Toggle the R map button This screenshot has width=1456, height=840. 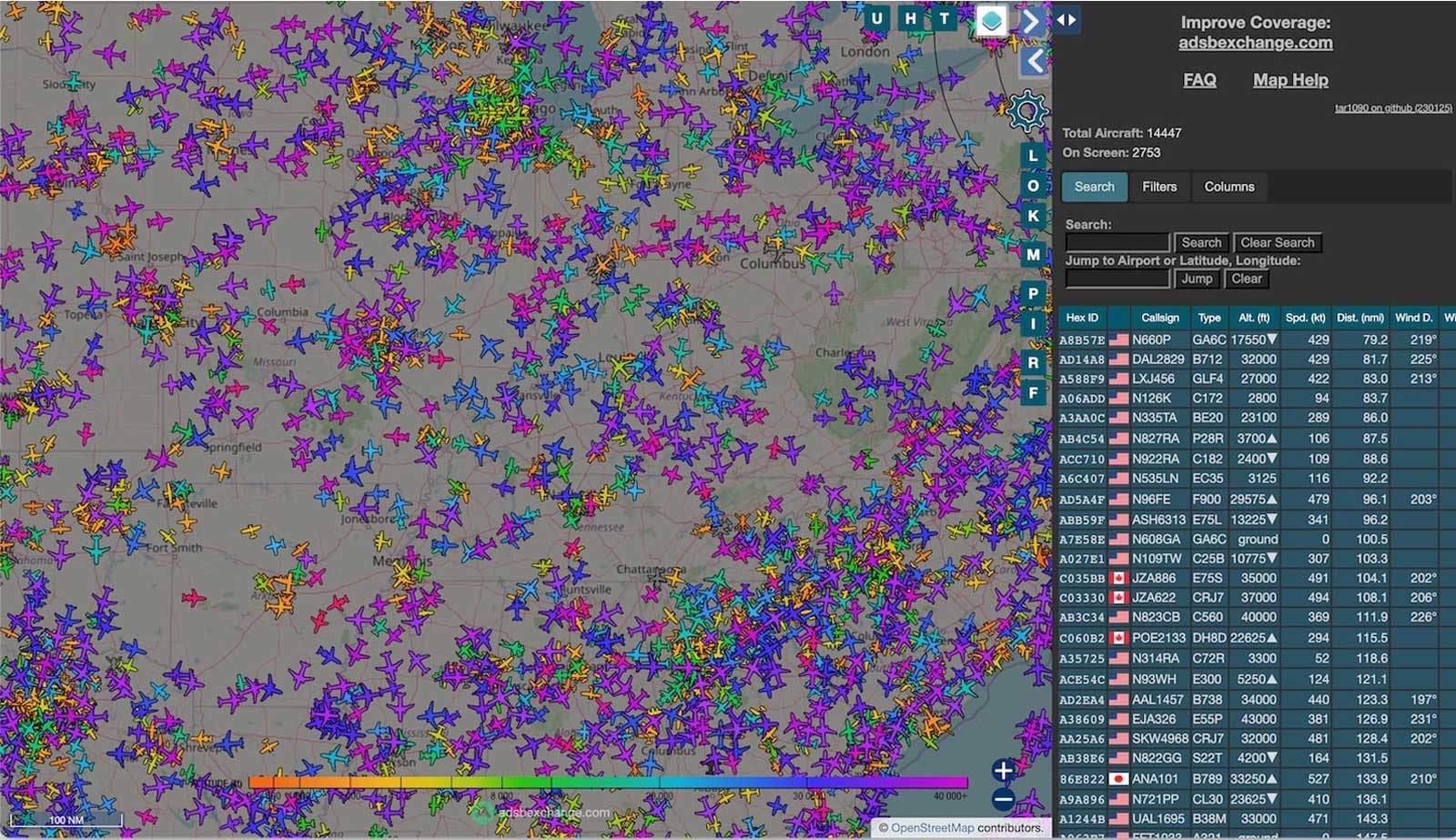point(1033,362)
